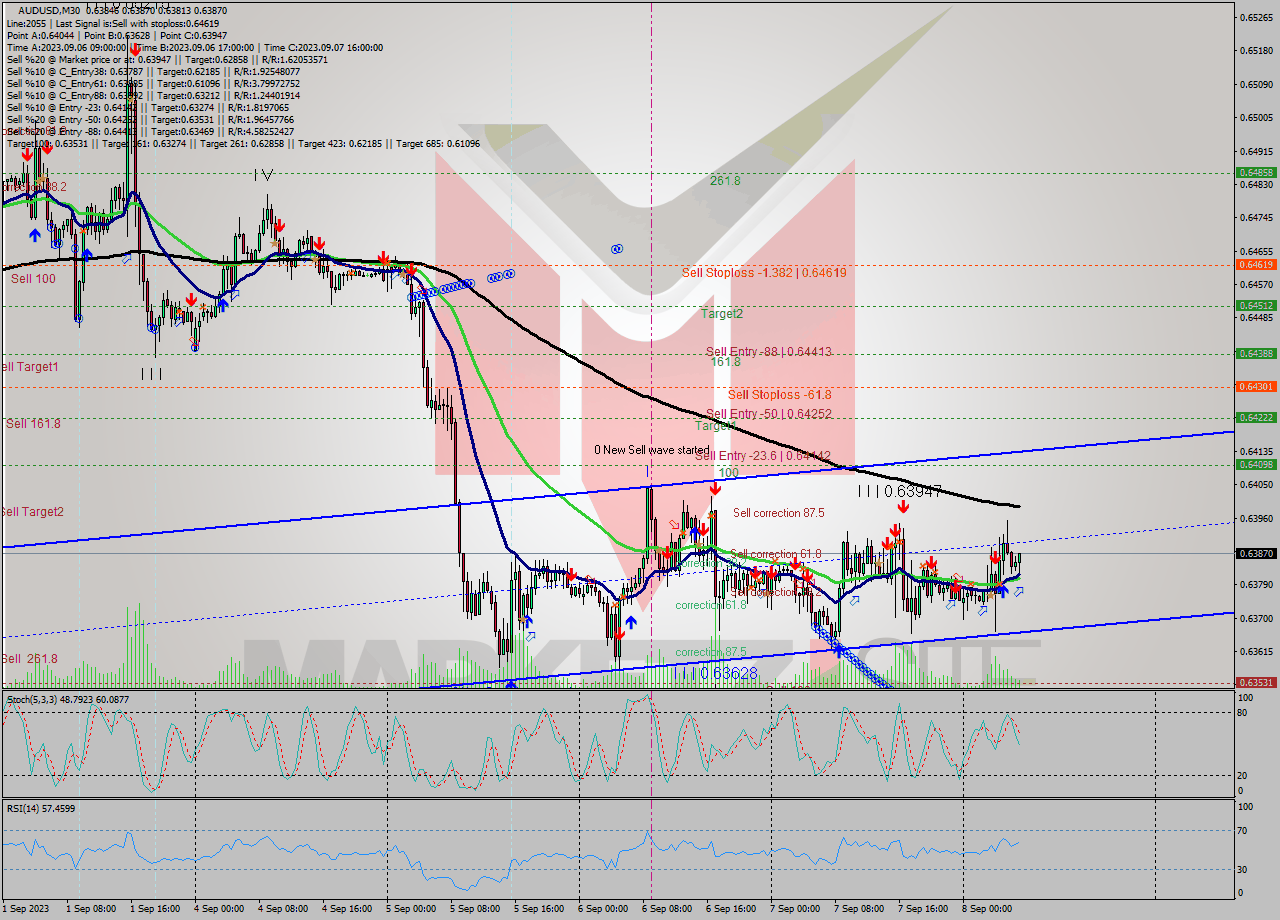Screen dimensions: 1280x920
Task: Select the blue diagonal breakout arrow near the 5 Sep lows
Action: (531, 637)
